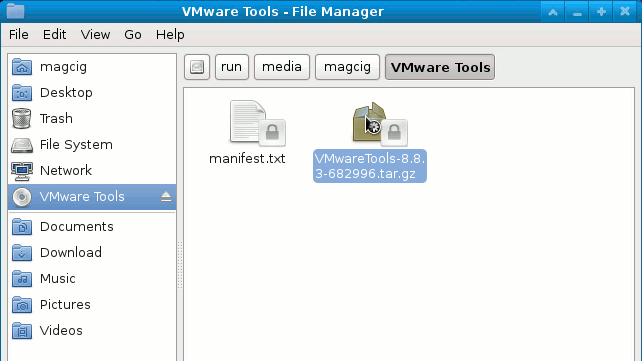Viewport: 642px width, 361px height.
Task: Click the sidebar pane resize handle
Action: tap(180, 265)
